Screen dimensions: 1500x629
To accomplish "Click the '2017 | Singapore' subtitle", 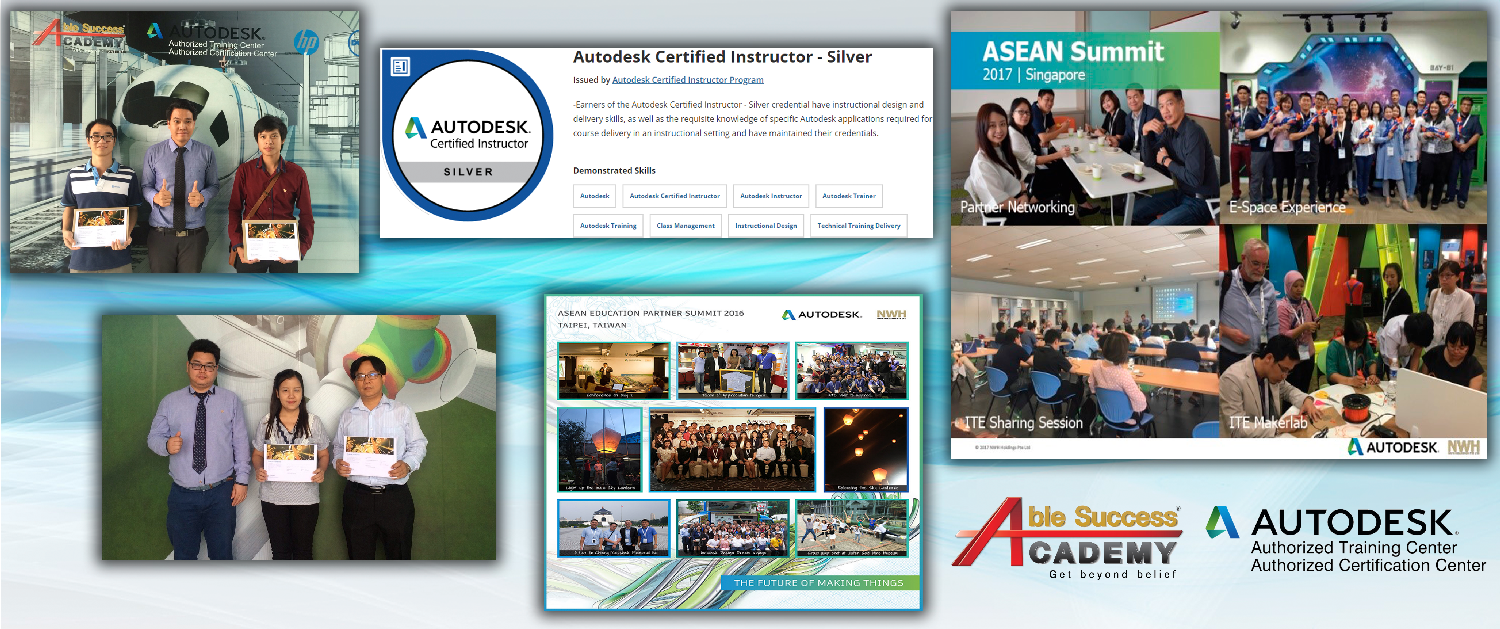I will point(1033,75).
